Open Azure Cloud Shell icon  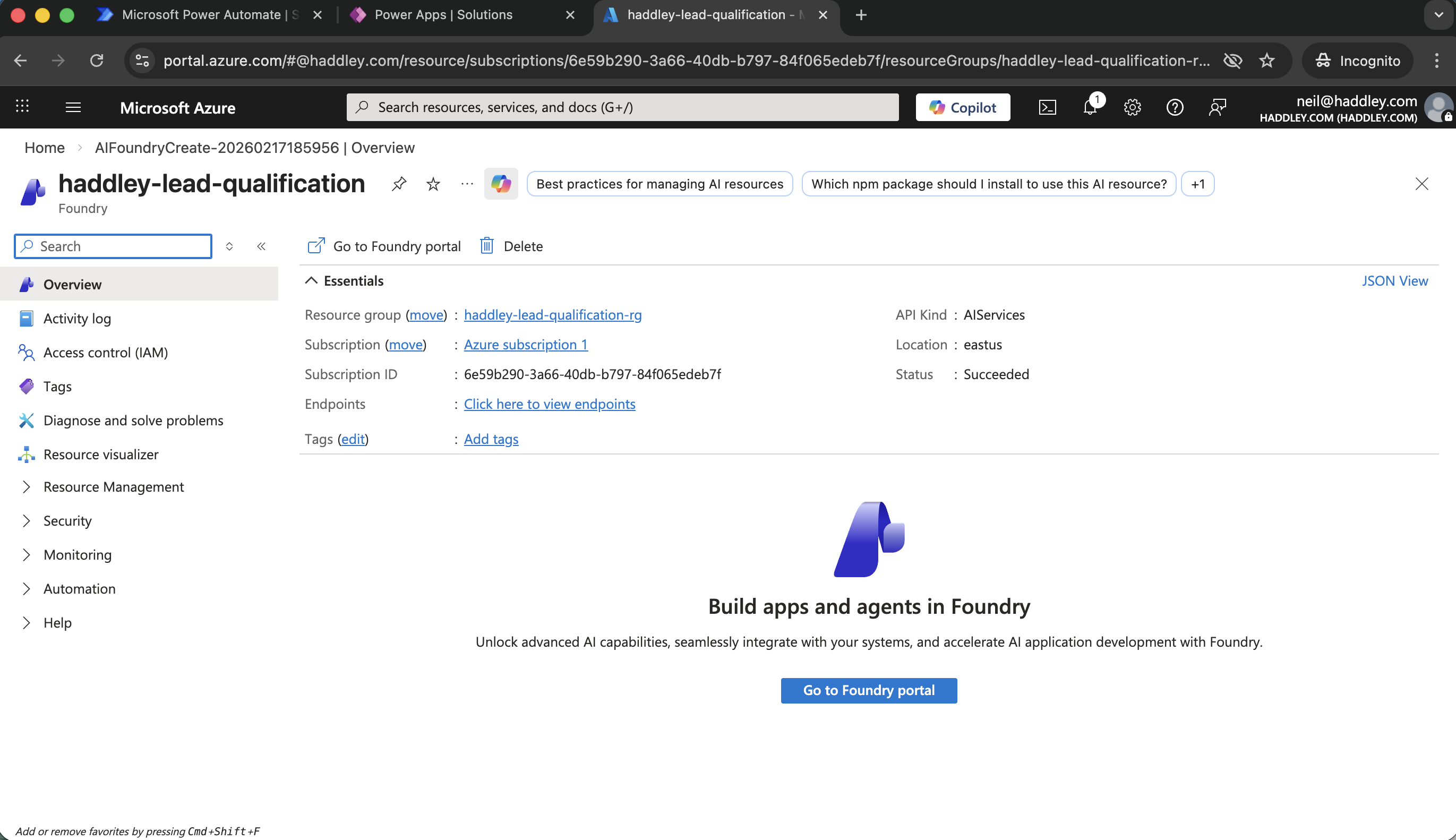(x=1047, y=107)
